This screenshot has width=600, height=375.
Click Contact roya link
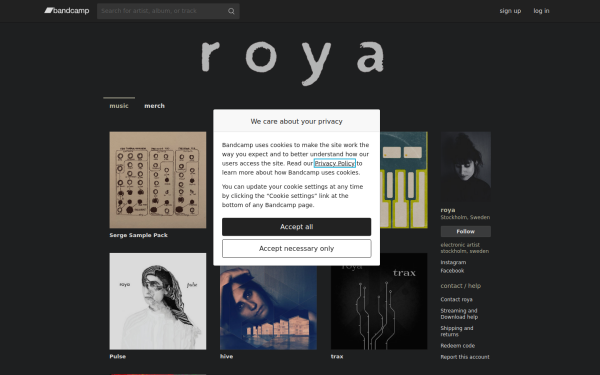(457, 299)
